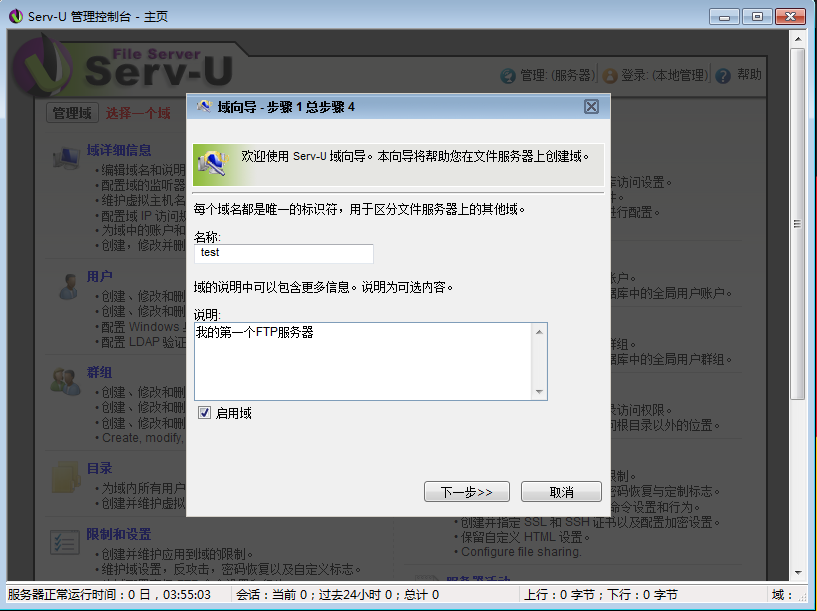
Task: Close the domain wizard dialog
Action: (x=591, y=107)
